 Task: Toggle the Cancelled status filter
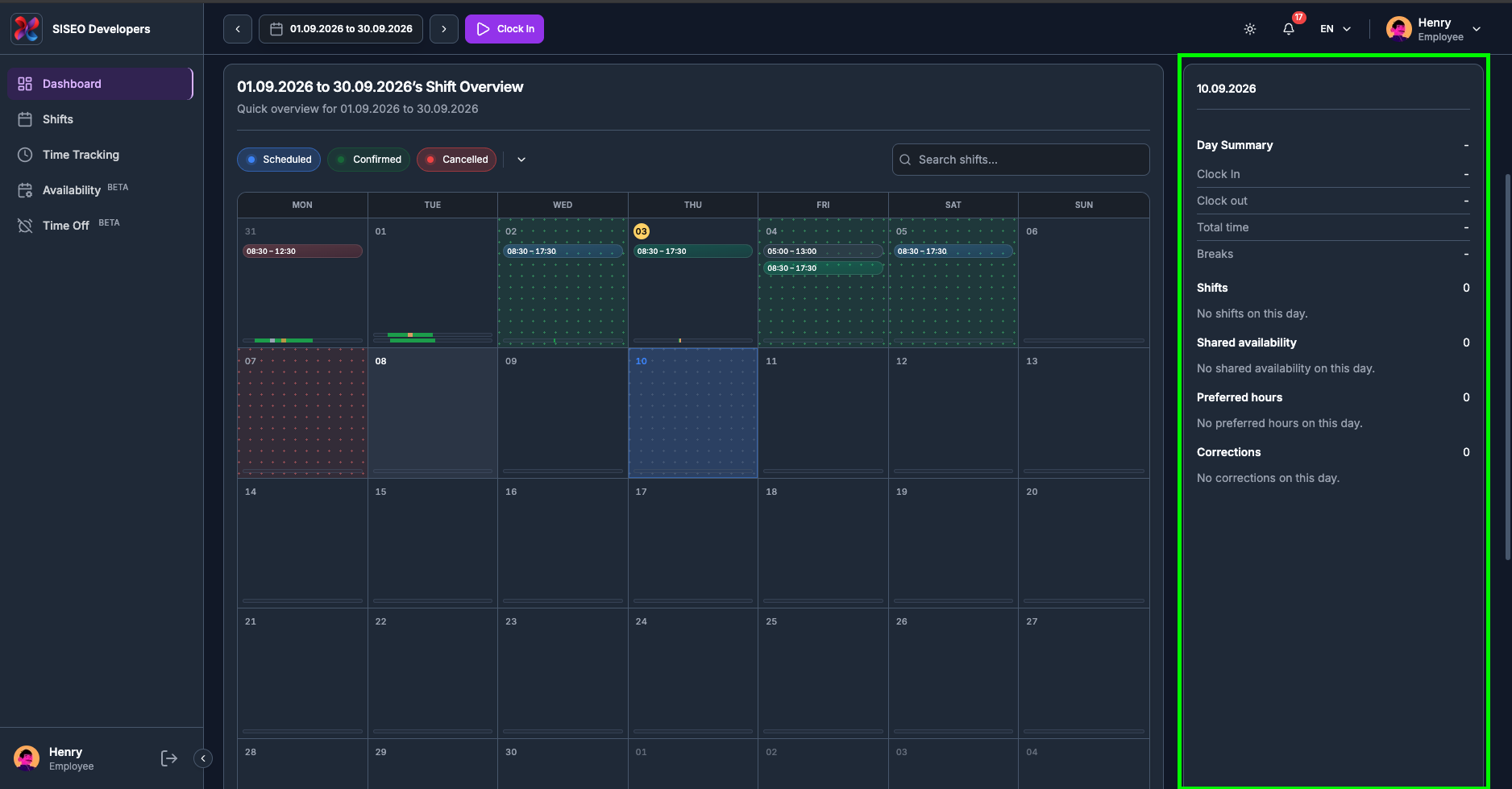457,160
